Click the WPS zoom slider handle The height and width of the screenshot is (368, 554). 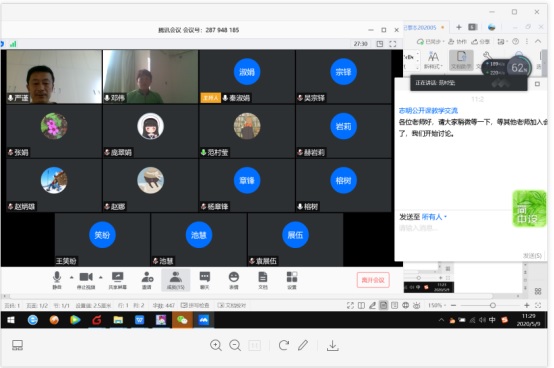[493, 305]
